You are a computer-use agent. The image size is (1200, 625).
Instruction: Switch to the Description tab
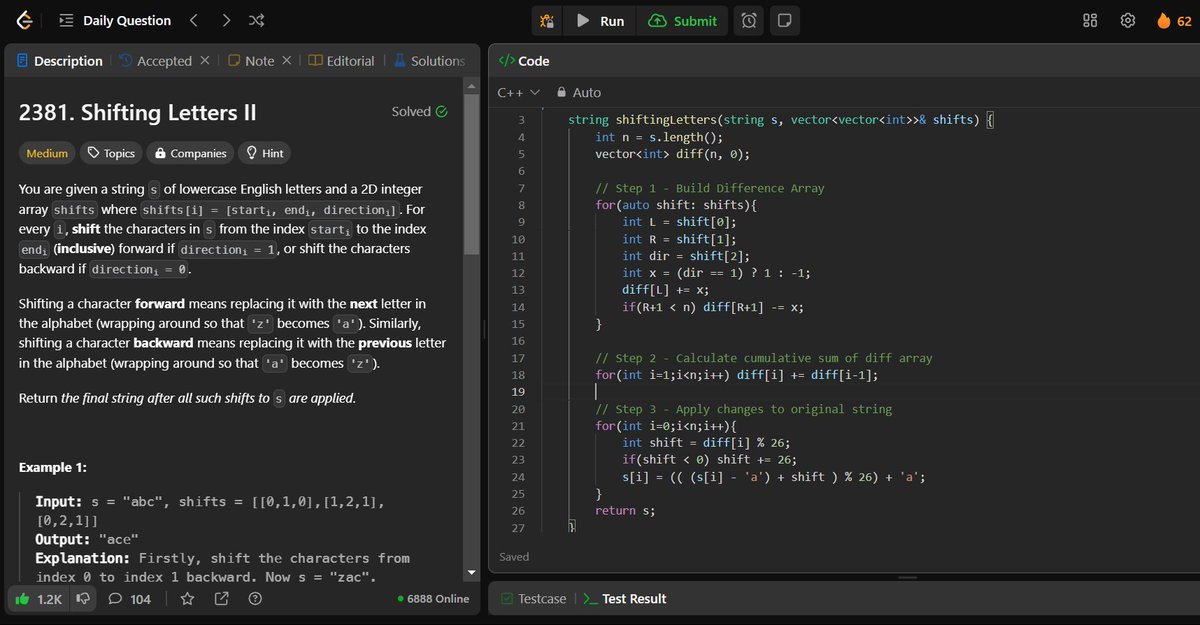tap(60, 61)
